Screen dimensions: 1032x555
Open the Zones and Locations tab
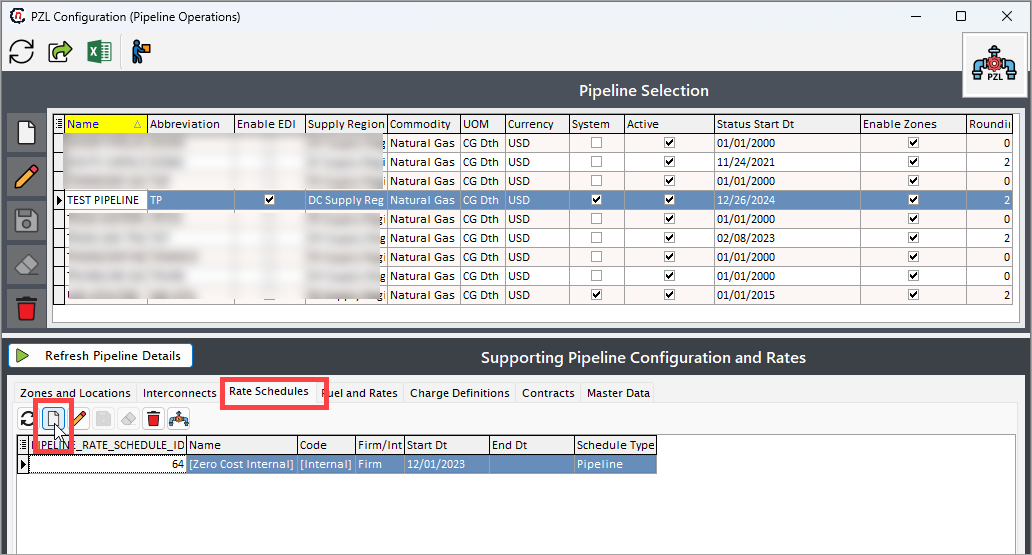click(75, 393)
